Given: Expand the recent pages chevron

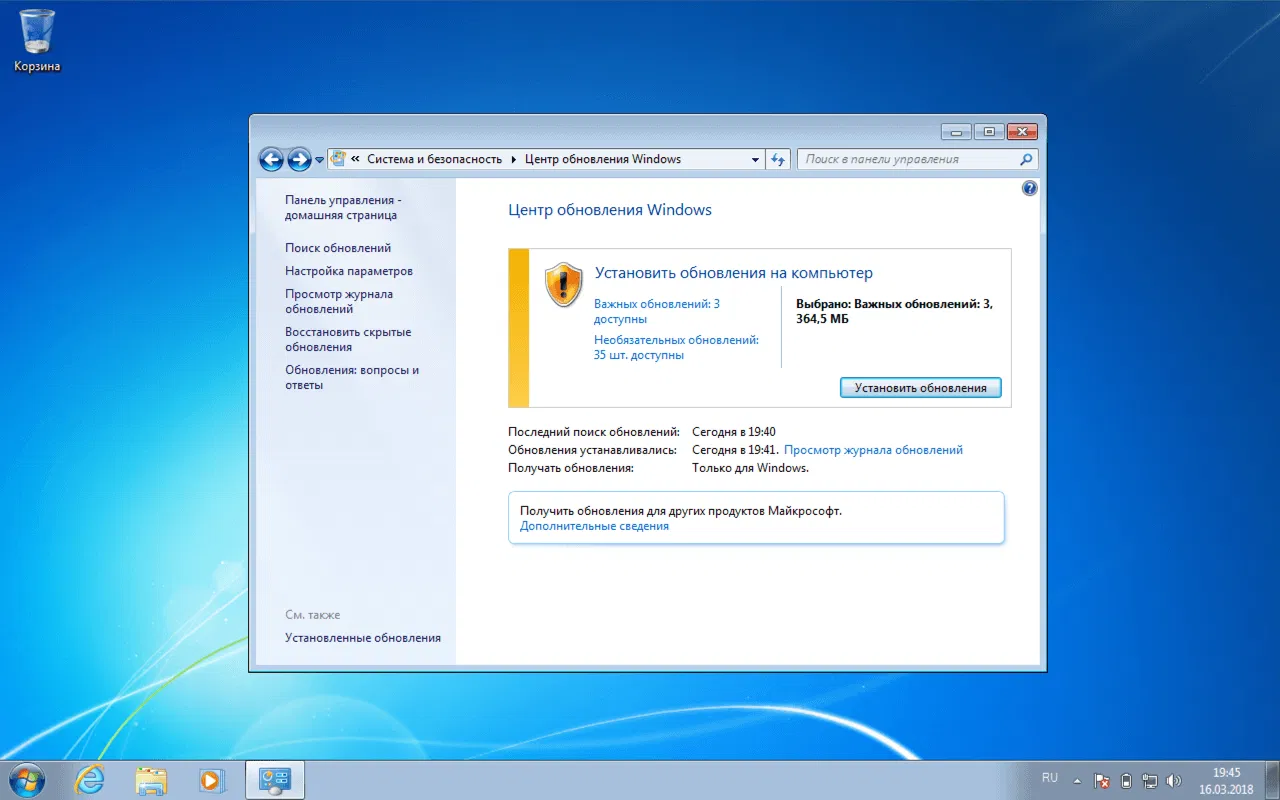Looking at the screenshot, I should [x=318, y=159].
